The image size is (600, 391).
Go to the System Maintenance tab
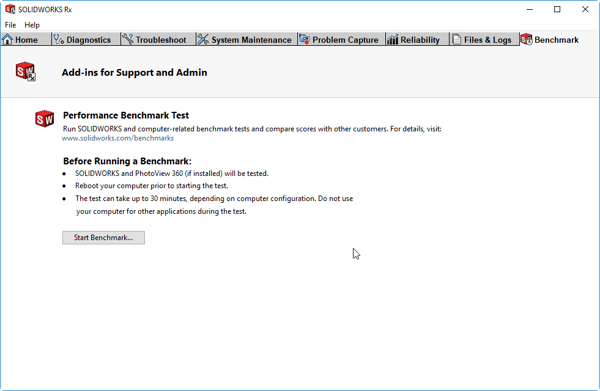(x=246, y=39)
